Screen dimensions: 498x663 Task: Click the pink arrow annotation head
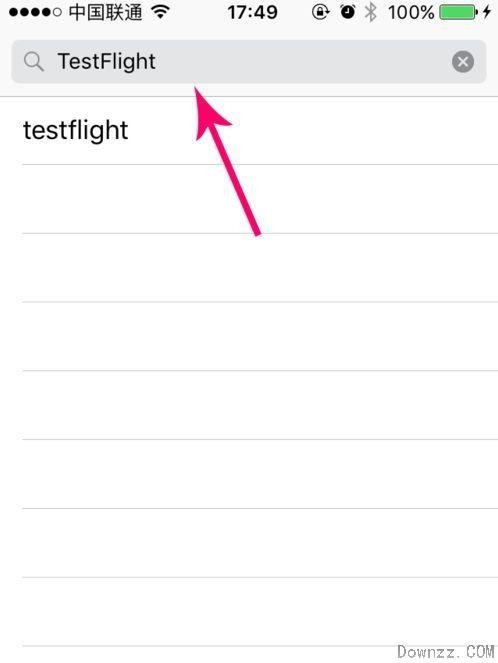click(209, 111)
